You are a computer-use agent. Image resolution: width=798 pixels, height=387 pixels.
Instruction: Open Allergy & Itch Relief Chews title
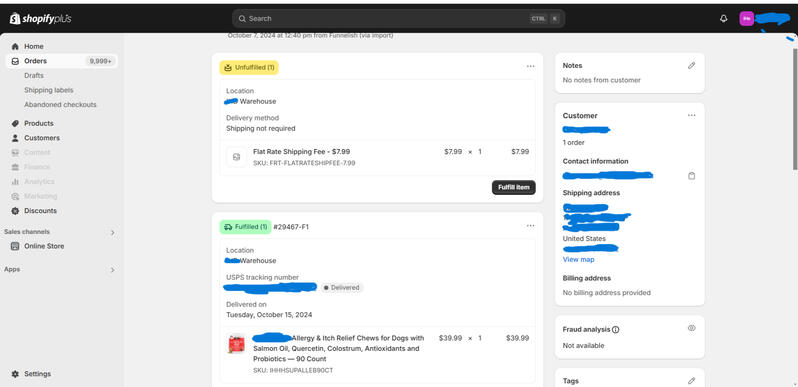[x=338, y=349]
